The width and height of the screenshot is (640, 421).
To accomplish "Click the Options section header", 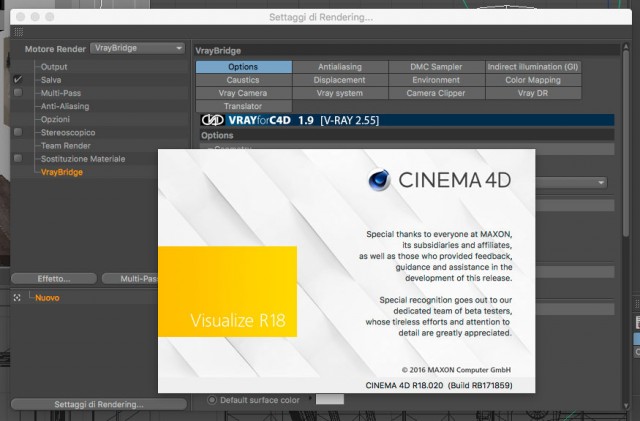I will point(407,135).
